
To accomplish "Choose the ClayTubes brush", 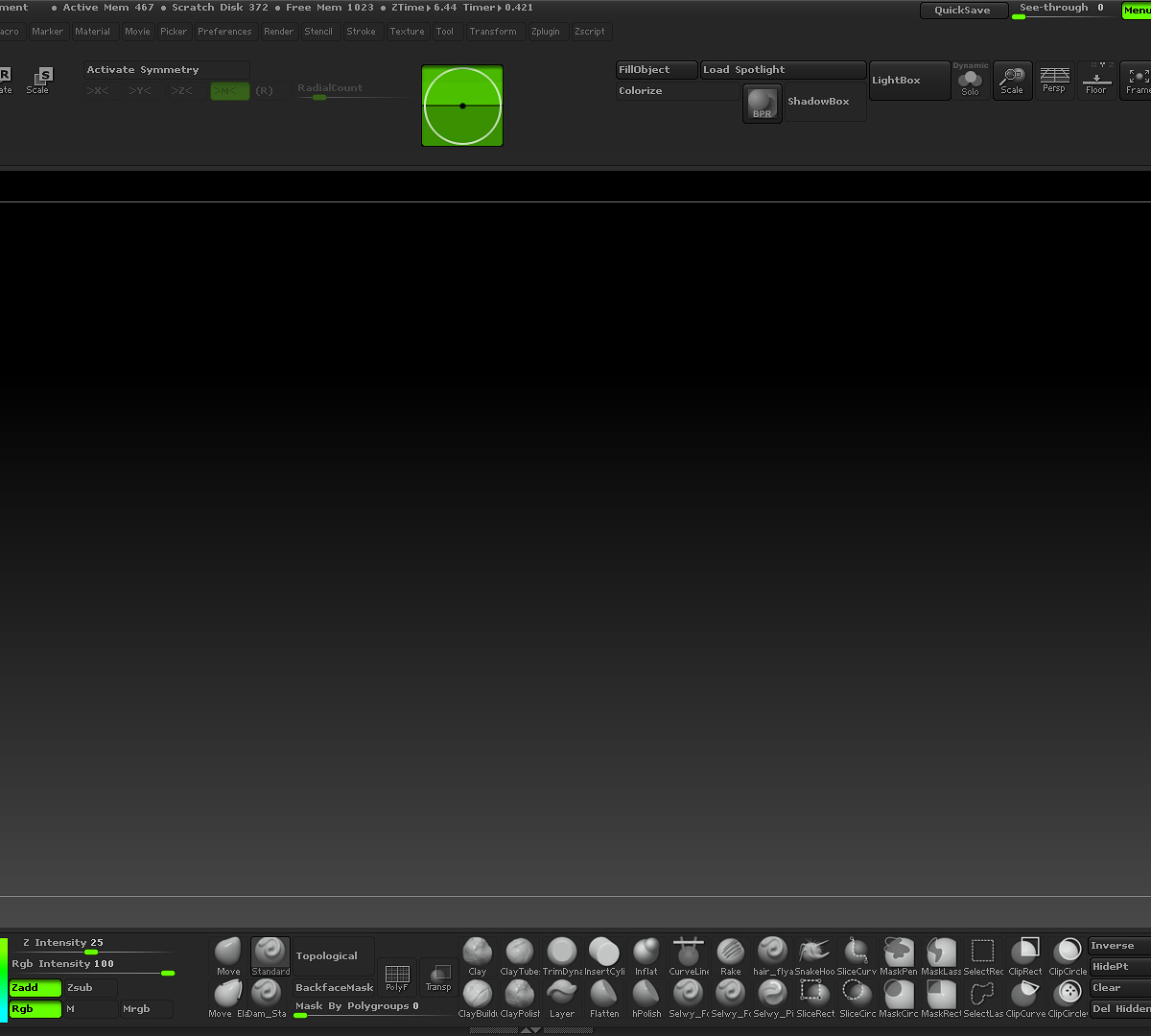I will pos(520,956).
